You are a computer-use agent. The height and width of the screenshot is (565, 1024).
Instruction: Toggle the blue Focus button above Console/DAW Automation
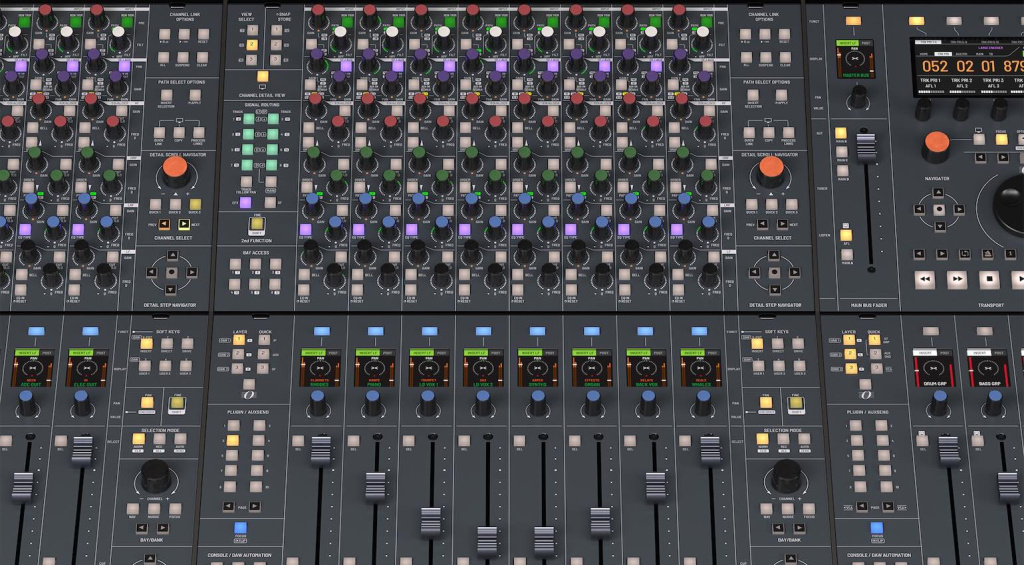pos(241,529)
